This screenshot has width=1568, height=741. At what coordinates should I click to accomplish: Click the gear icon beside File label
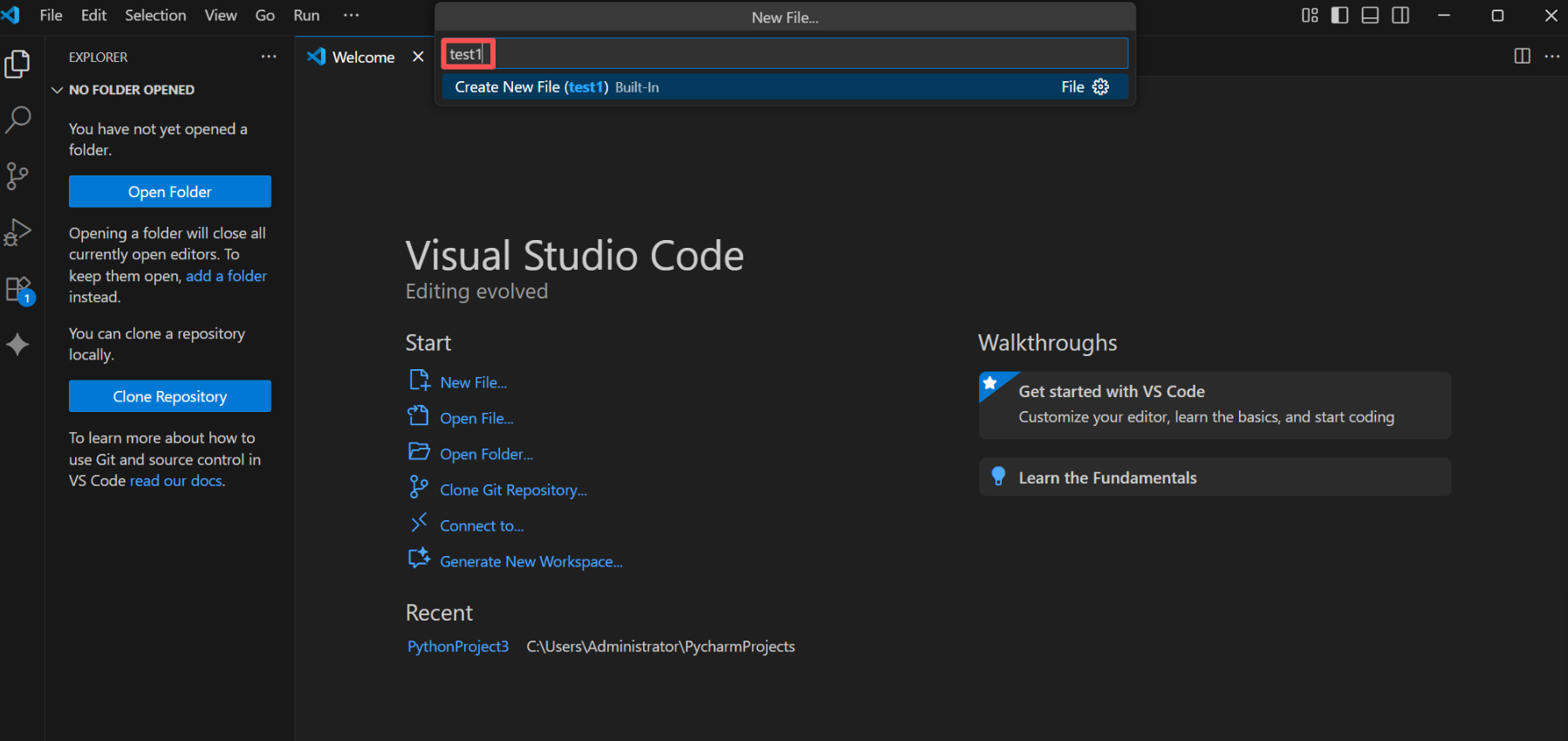[1100, 86]
